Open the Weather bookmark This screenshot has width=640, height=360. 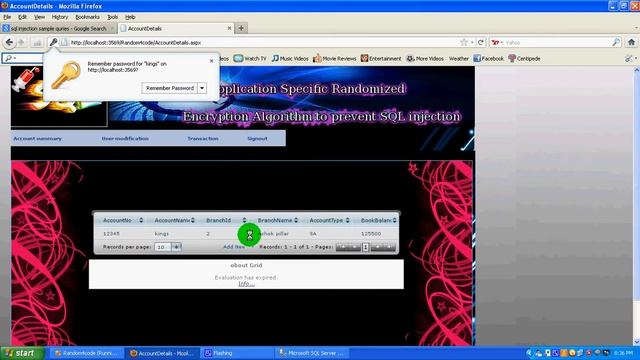tap(459, 59)
